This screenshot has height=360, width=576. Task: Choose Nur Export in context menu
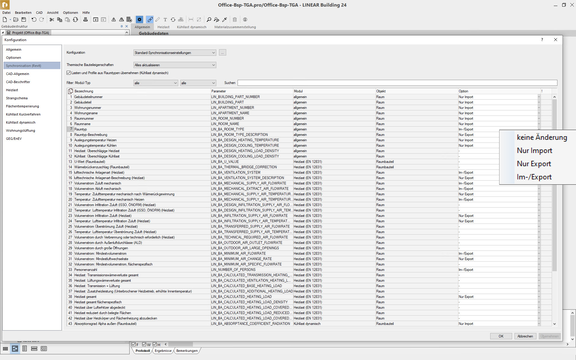tap(534, 164)
